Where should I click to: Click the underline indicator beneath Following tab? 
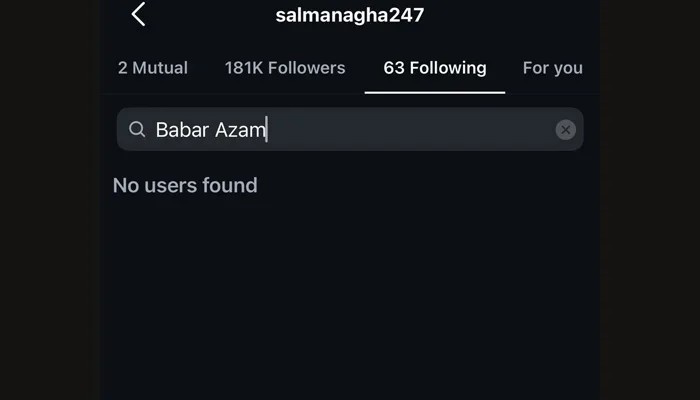(435, 92)
